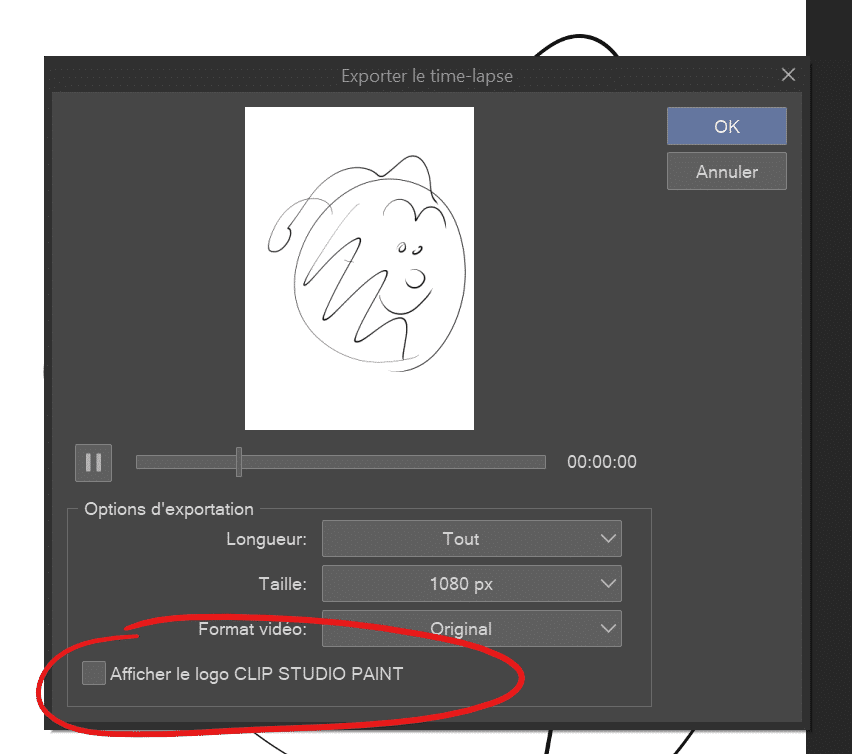Click the Options d'exportation group label

point(169,509)
